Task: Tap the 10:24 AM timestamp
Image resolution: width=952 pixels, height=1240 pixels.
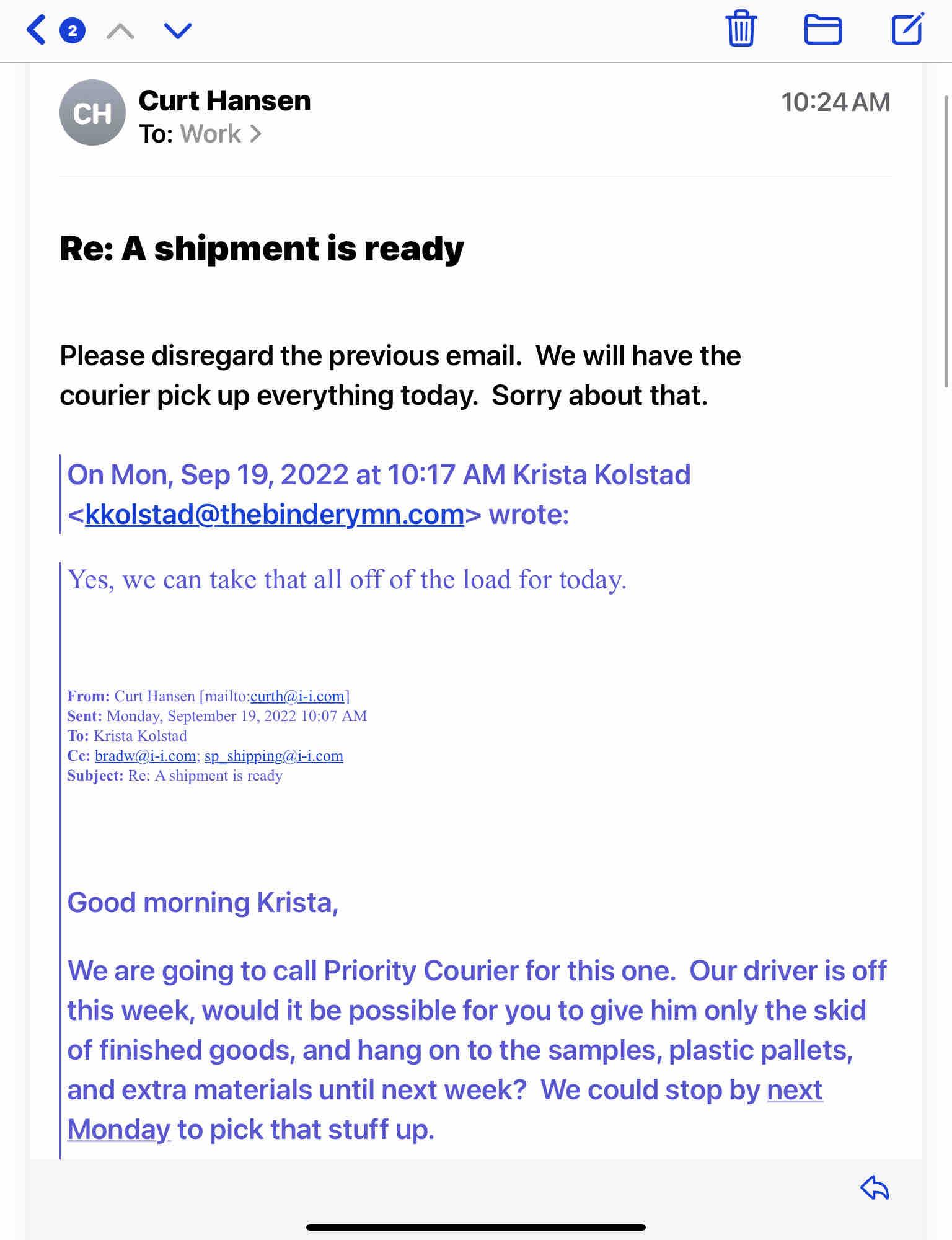Action: coord(835,102)
